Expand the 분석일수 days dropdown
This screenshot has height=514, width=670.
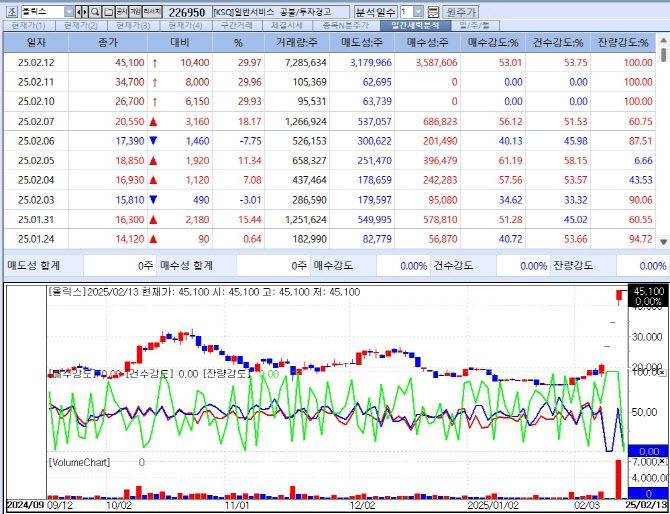coord(418,11)
